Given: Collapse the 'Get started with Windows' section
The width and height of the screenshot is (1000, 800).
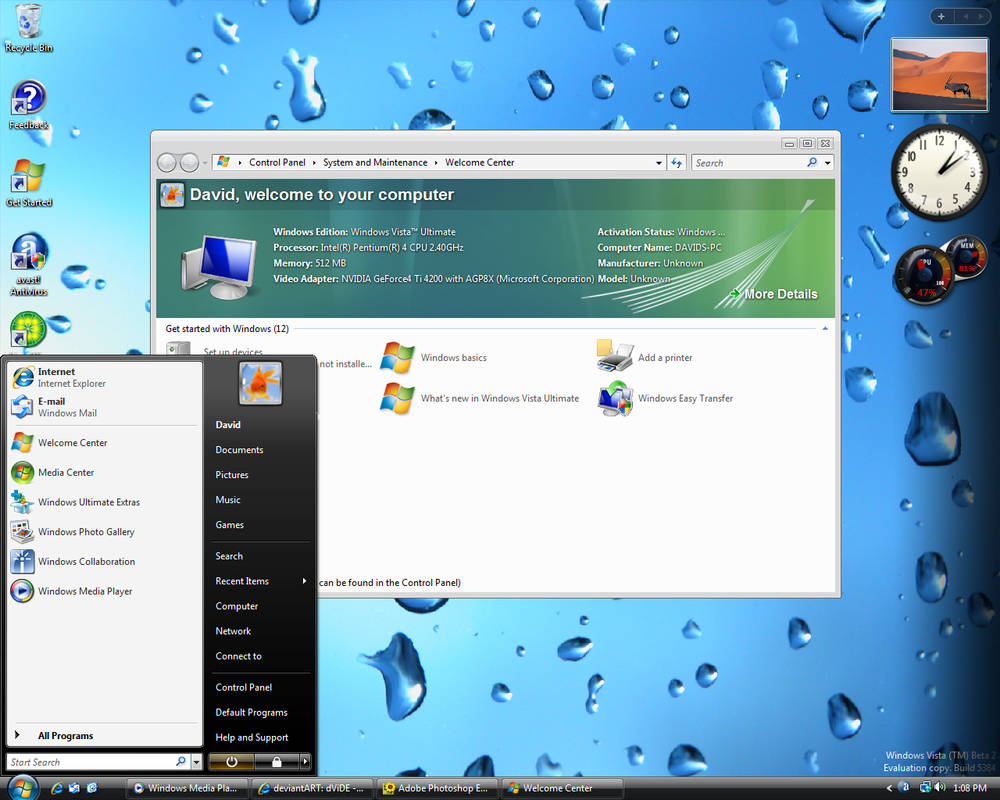Looking at the screenshot, I should pos(825,328).
